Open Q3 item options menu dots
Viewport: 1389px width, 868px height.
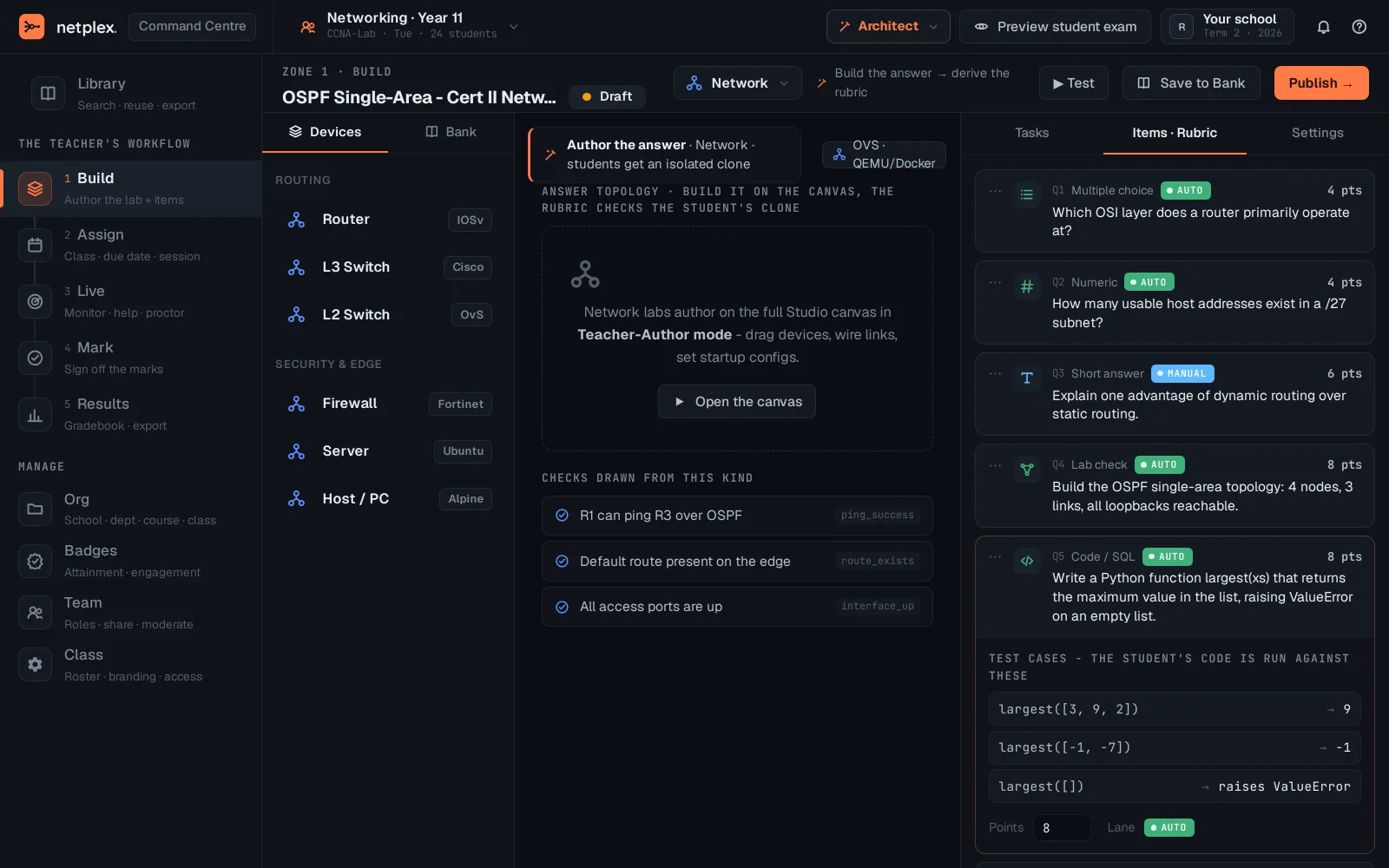[x=995, y=374]
